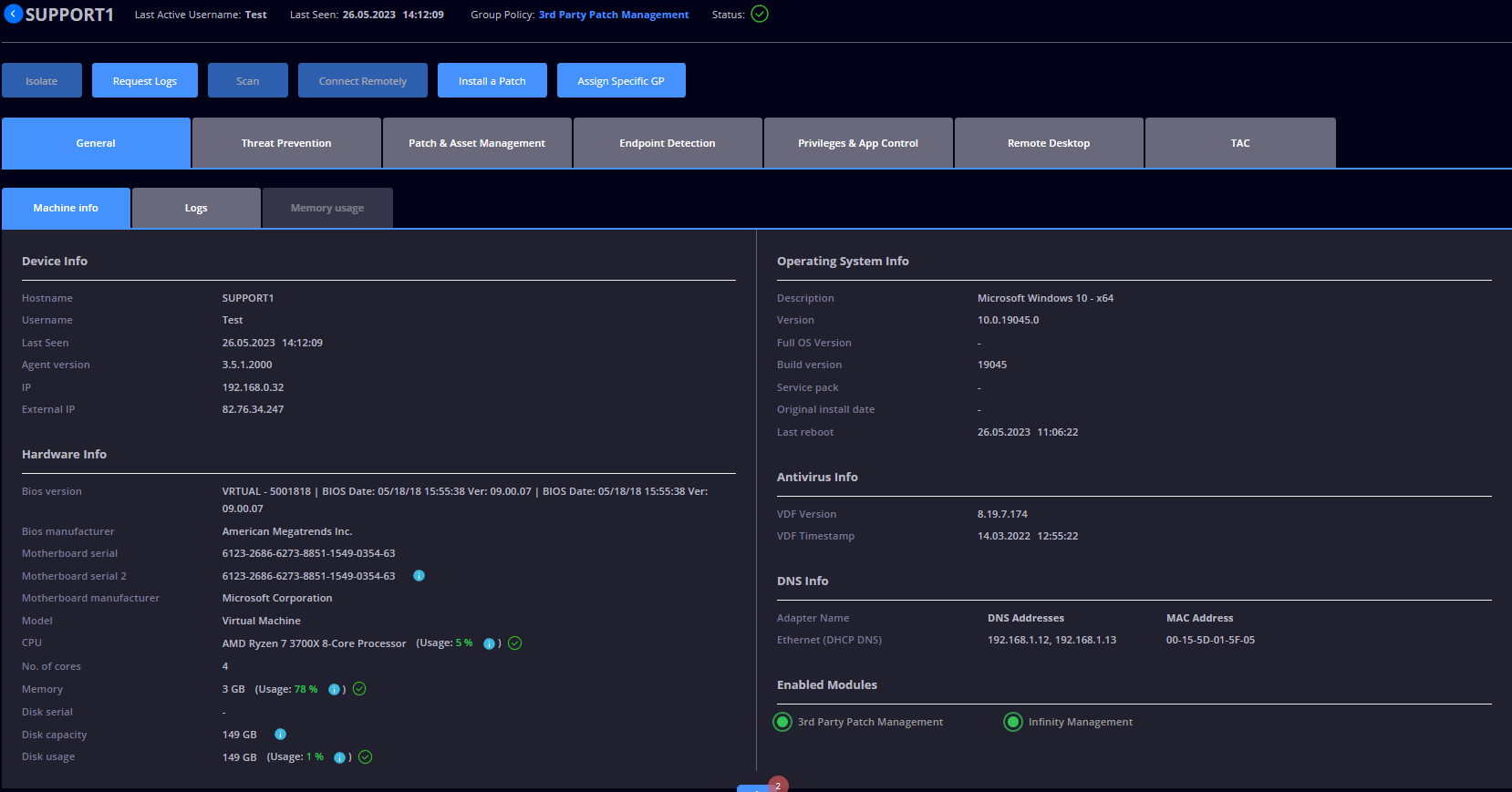This screenshot has height=792, width=1512.
Task: Click VDF Version value 8.19.7.174
Action: pyautogui.click(x=1002, y=514)
